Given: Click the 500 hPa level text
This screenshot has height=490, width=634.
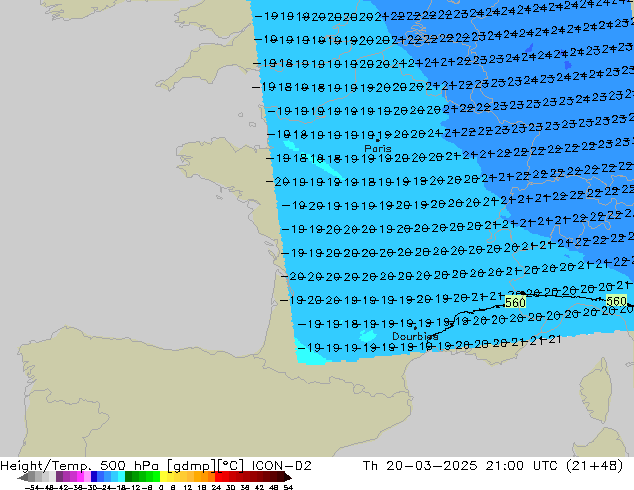Looking at the screenshot, I should coord(129,466).
